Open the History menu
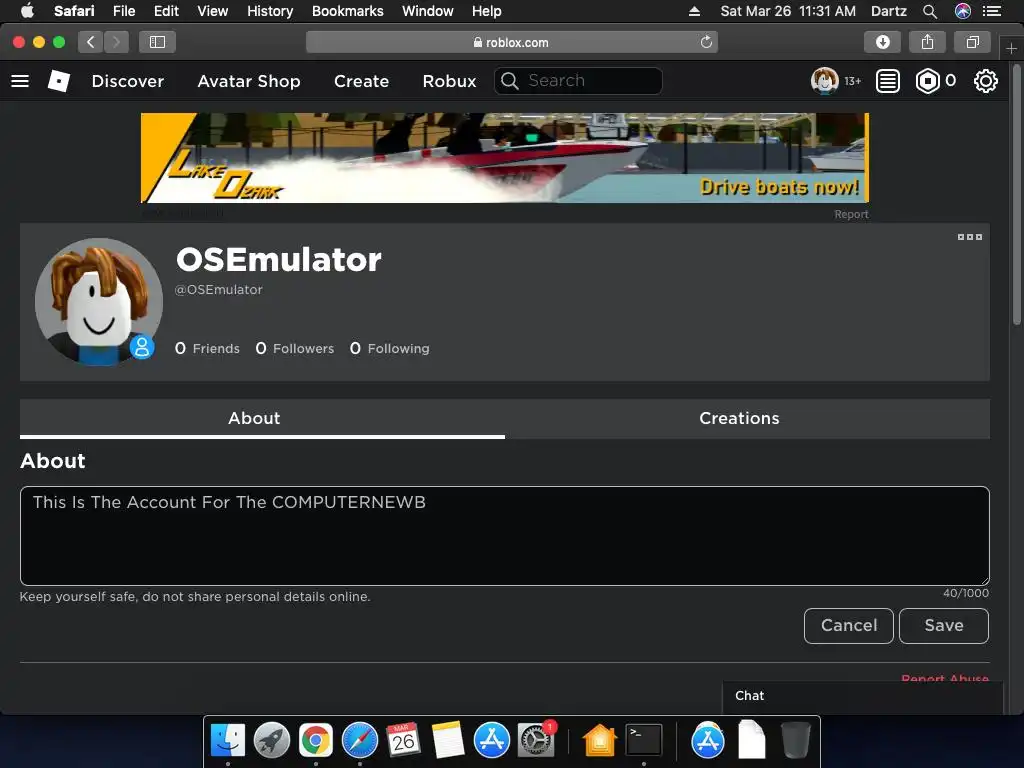This screenshot has height=768, width=1024. (270, 11)
